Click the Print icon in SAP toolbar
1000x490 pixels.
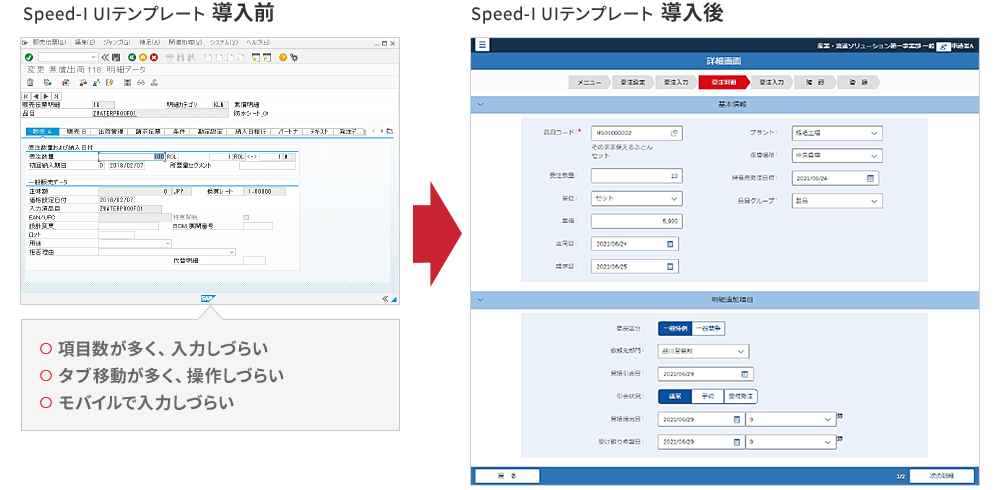[x=170, y=57]
